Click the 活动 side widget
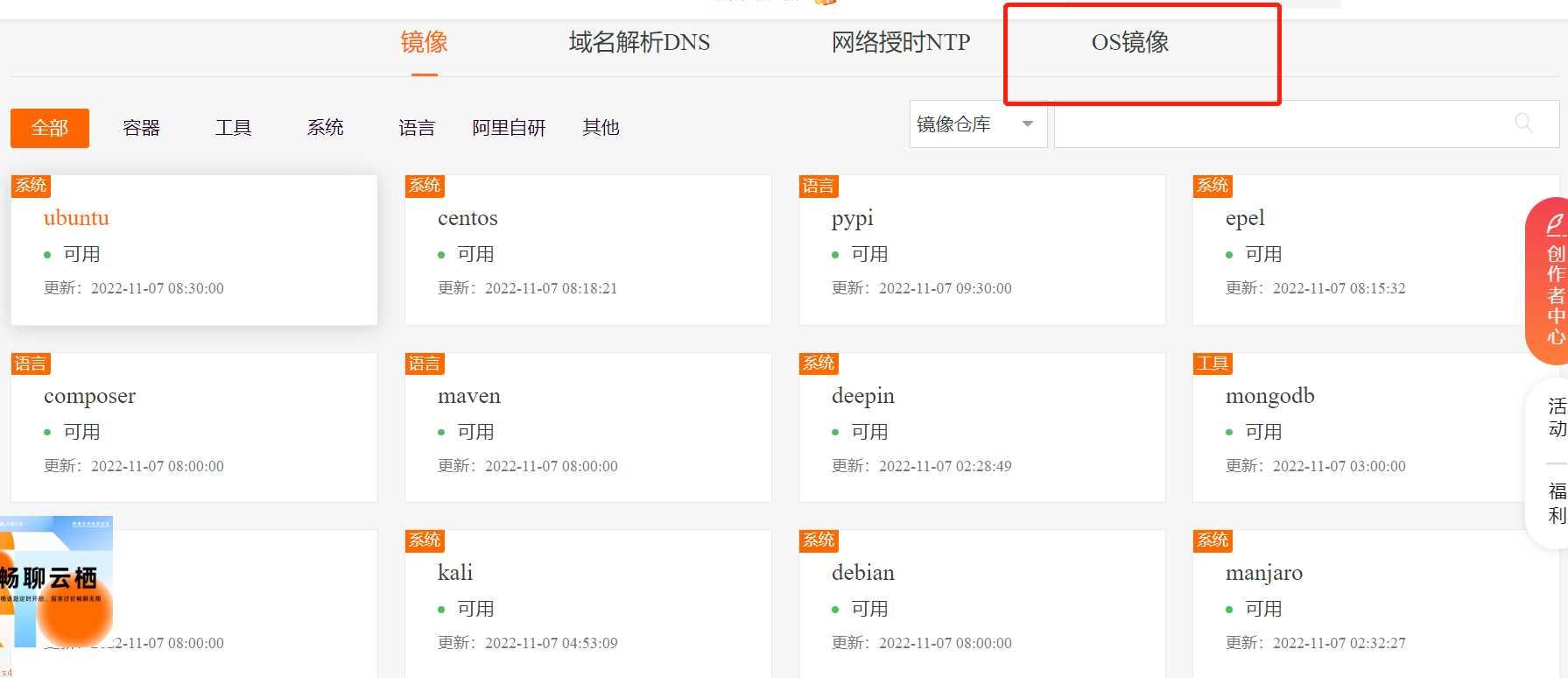The image size is (1568, 678). tap(1557, 418)
